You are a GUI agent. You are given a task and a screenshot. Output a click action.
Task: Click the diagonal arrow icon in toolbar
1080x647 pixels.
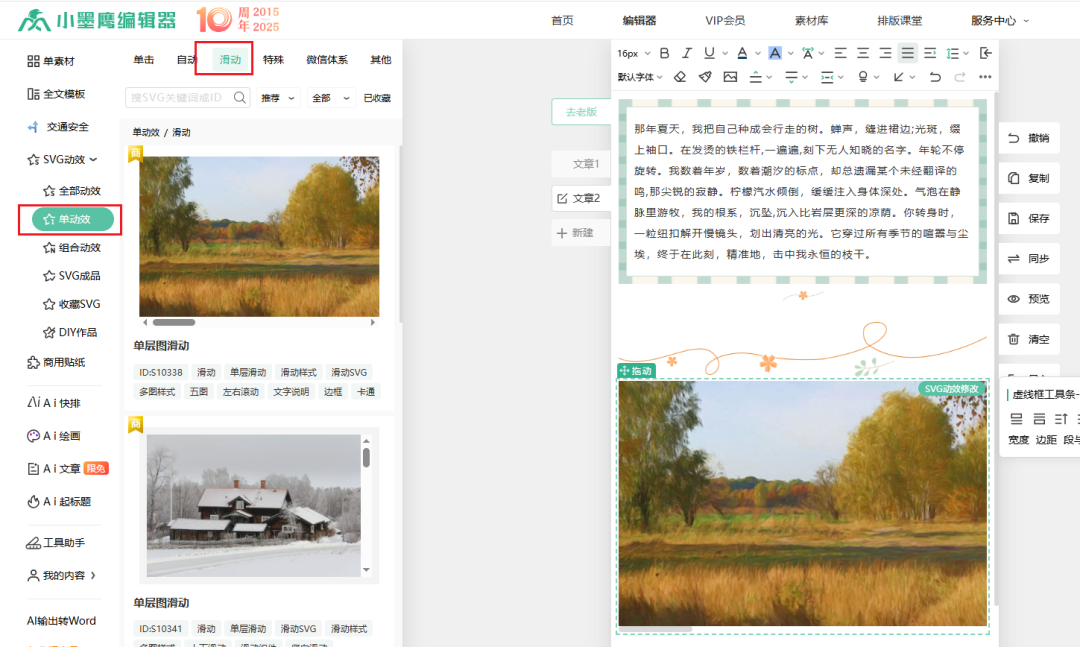click(898, 76)
